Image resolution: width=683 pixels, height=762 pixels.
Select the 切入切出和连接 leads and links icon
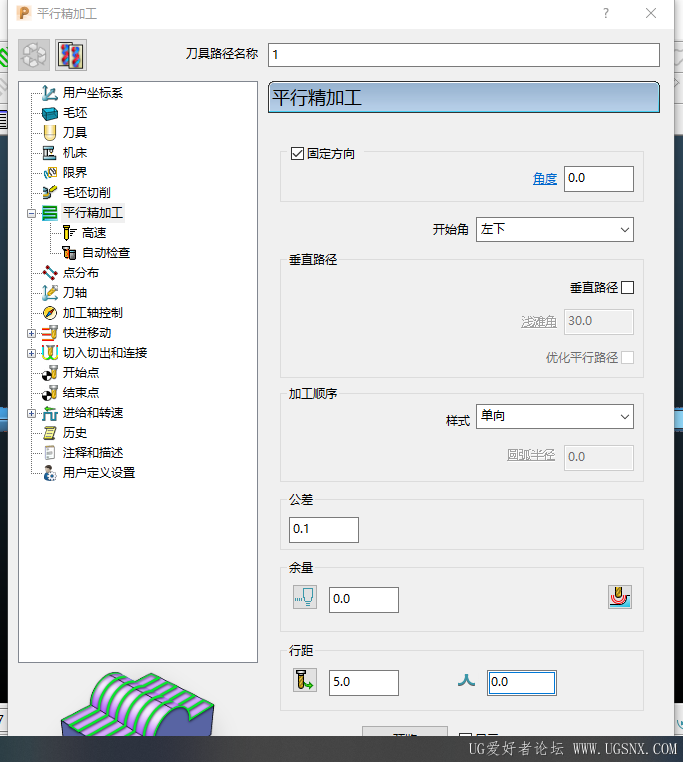point(50,353)
